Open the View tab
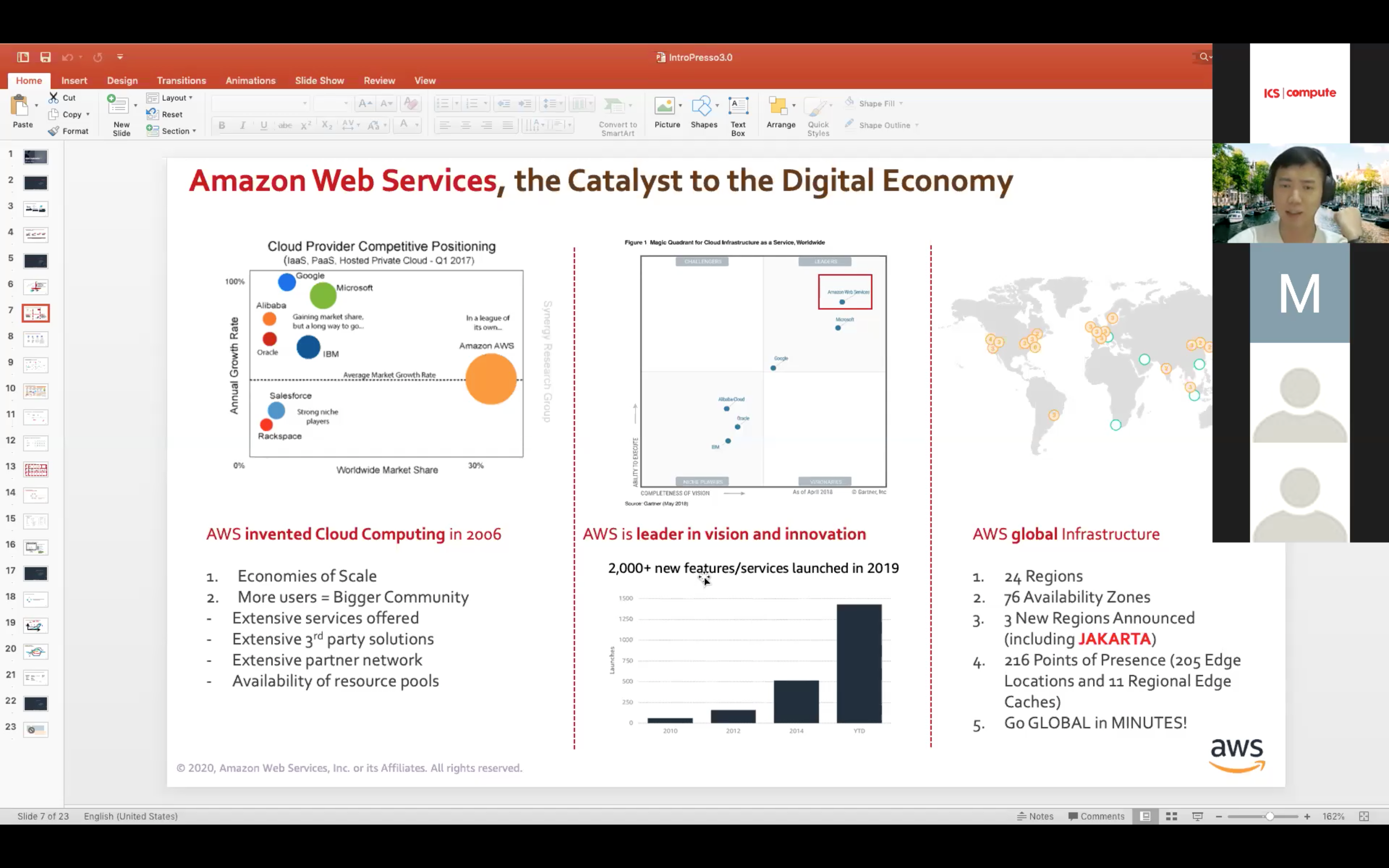 [x=425, y=81]
